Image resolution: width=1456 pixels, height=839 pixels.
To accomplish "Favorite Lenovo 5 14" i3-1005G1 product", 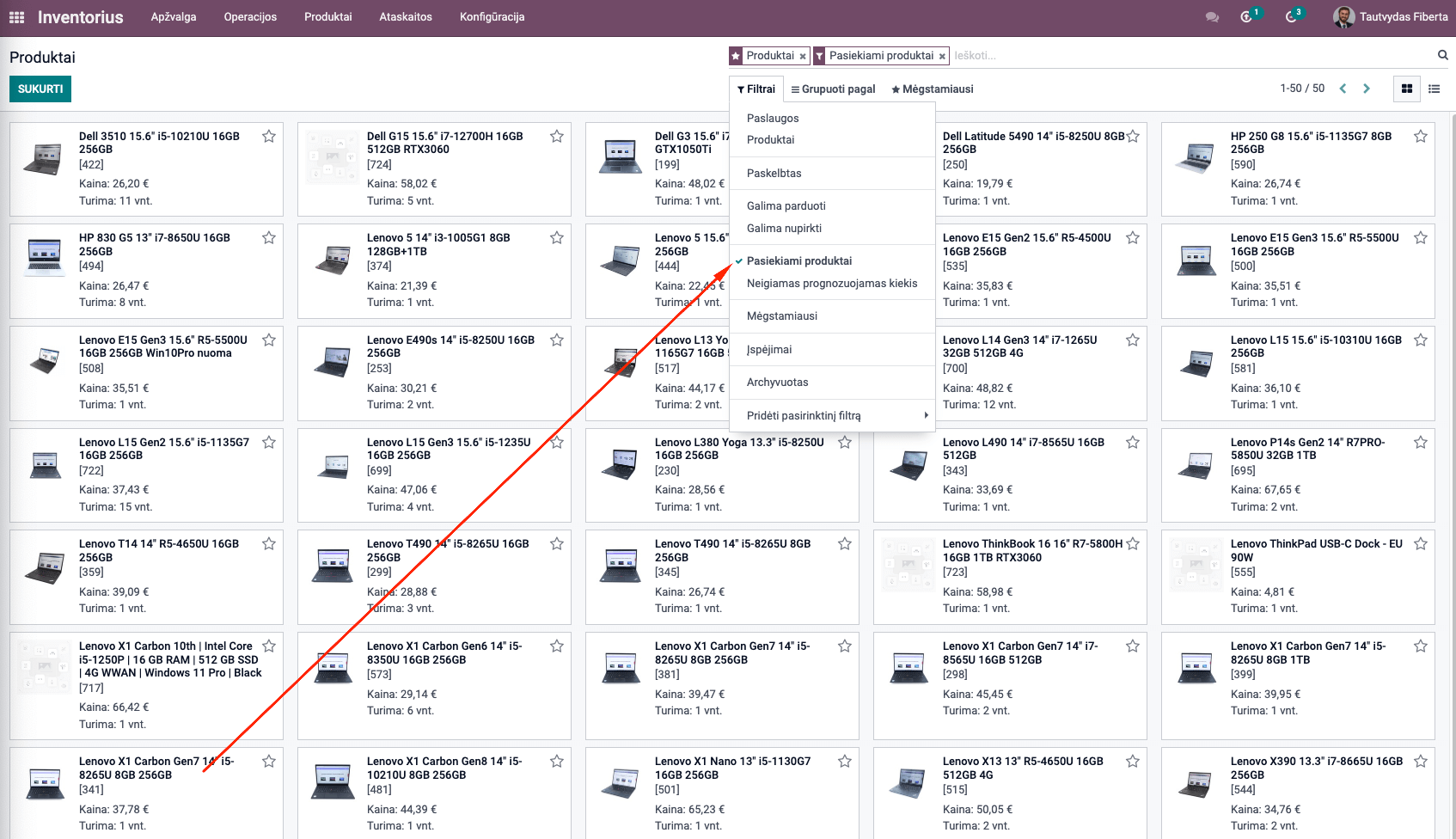I will pyautogui.click(x=557, y=237).
